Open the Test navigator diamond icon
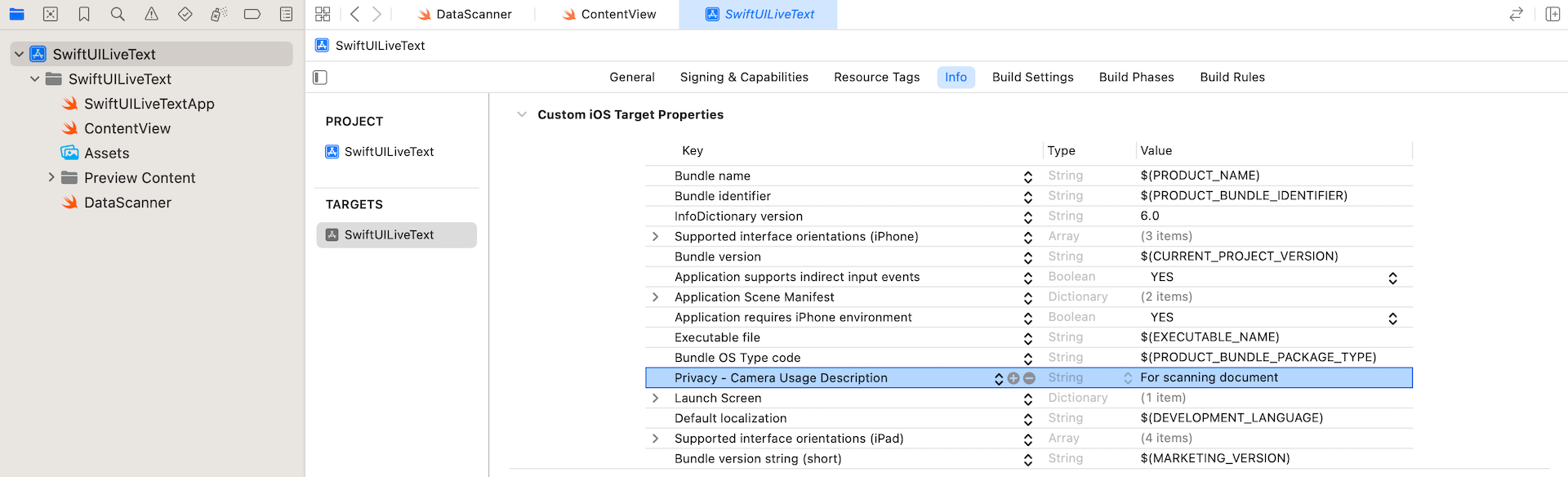Screen dimensions: 1568x477 (185, 14)
